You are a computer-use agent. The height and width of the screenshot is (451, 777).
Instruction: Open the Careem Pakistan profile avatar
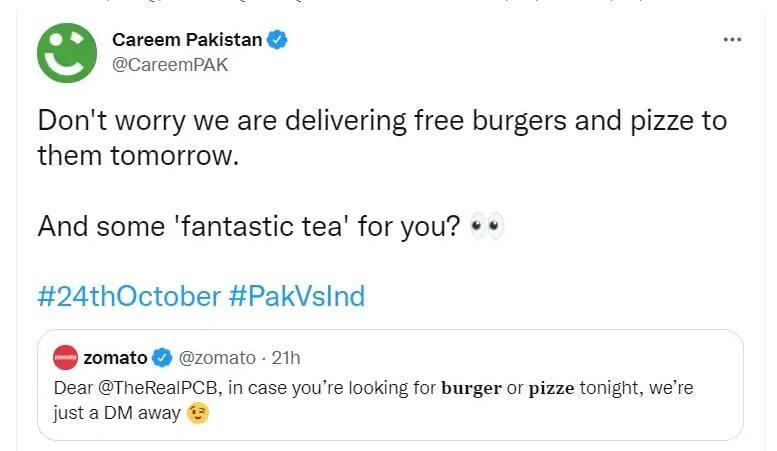67,52
